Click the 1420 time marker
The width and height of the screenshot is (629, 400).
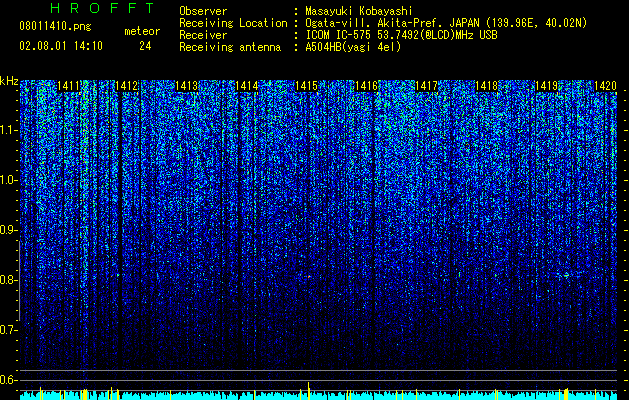tap(605, 86)
